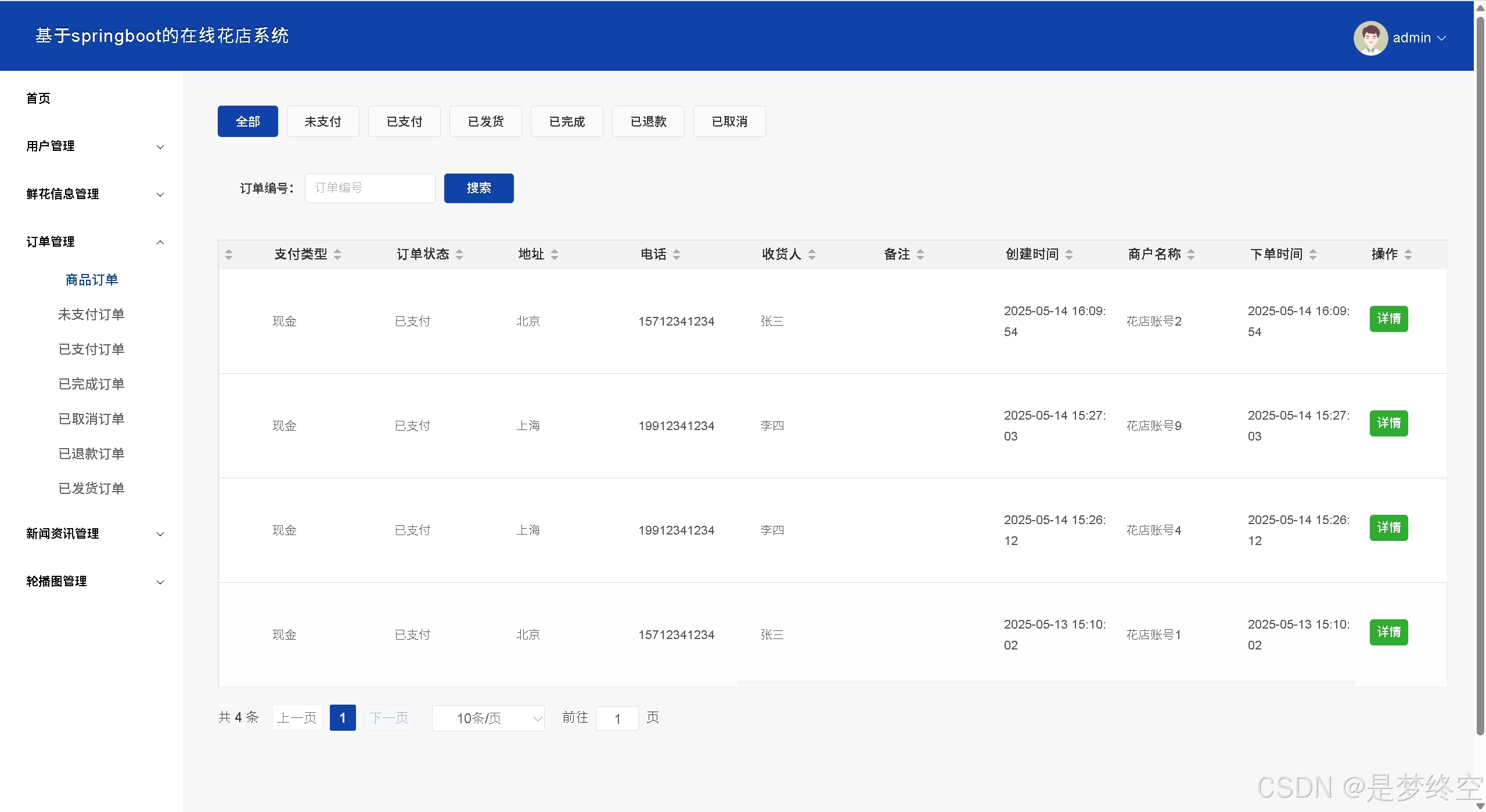The width and height of the screenshot is (1486, 812).
Task: Sort by 创建时间 using the sort icon
Action: pyautogui.click(x=1070, y=254)
